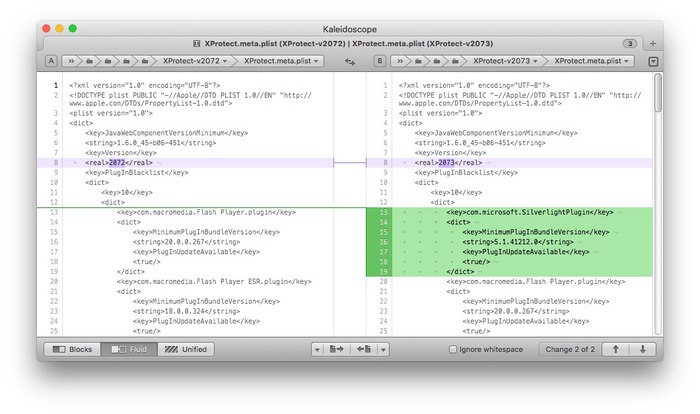This screenshot has width=700, height=414.
Task: Click the copy change to left icon
Action: 364,349
